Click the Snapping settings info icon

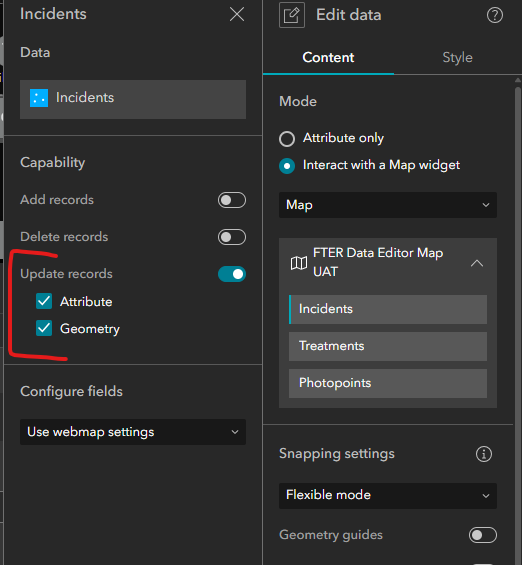483,454
